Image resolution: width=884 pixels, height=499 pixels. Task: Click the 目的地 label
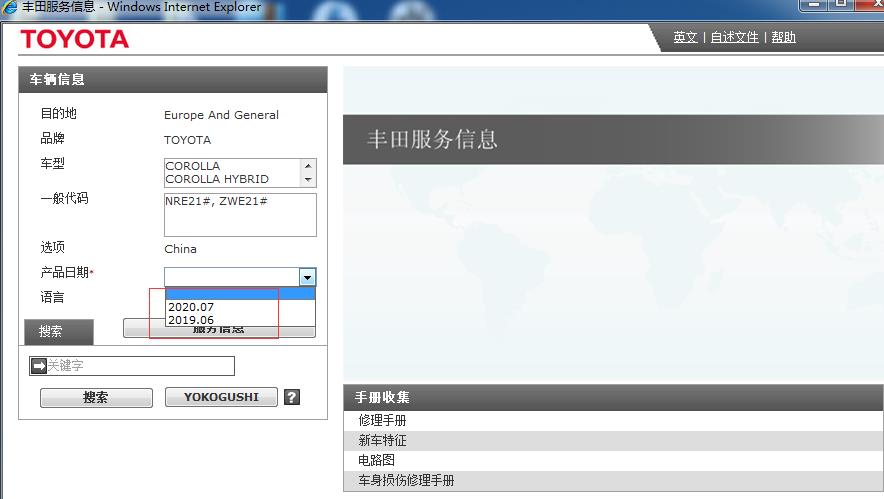[59, 113]
